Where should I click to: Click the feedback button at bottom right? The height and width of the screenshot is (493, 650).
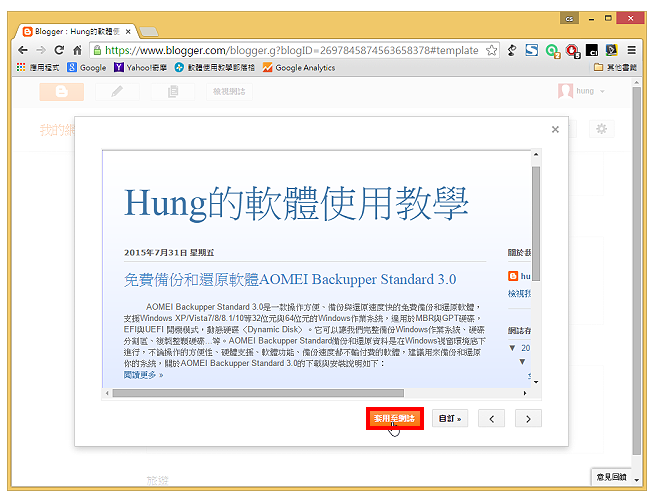click(611, 477)
